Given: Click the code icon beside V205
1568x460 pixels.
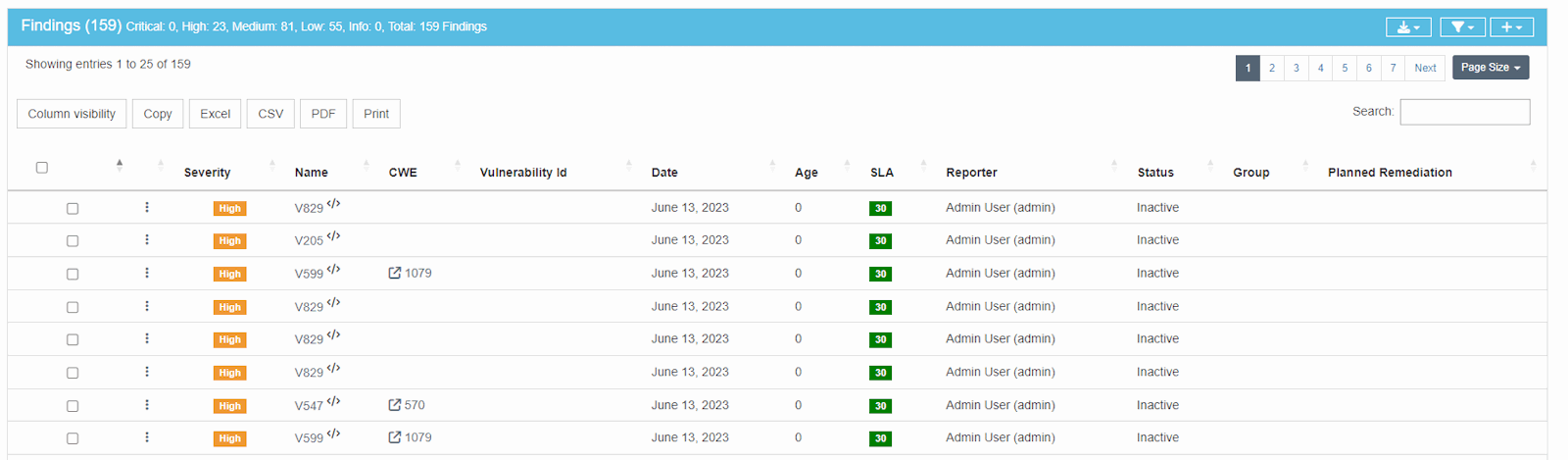Looking at the screenshot, I should click(x=333, y=236).
